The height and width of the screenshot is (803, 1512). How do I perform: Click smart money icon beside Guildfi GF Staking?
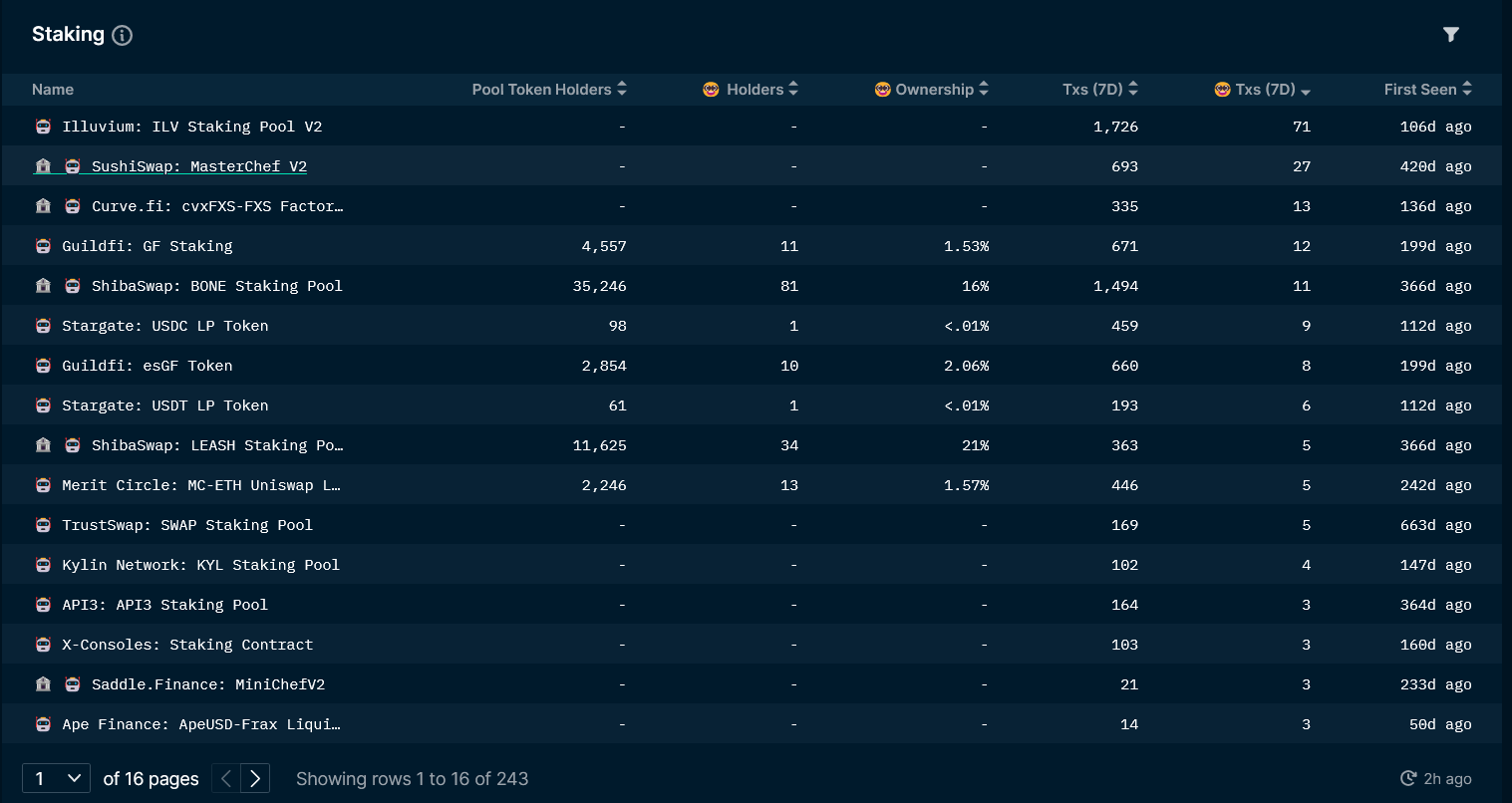point(43,246)
